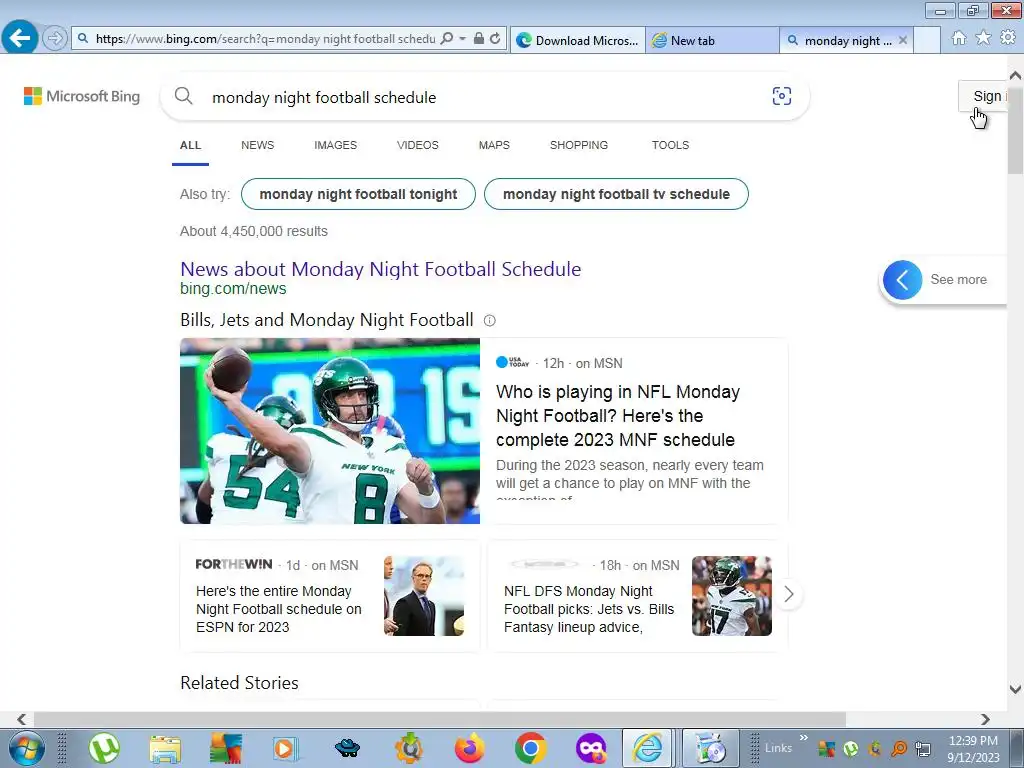
Task: Open the NFL DFS picks article
Action: 588,609
